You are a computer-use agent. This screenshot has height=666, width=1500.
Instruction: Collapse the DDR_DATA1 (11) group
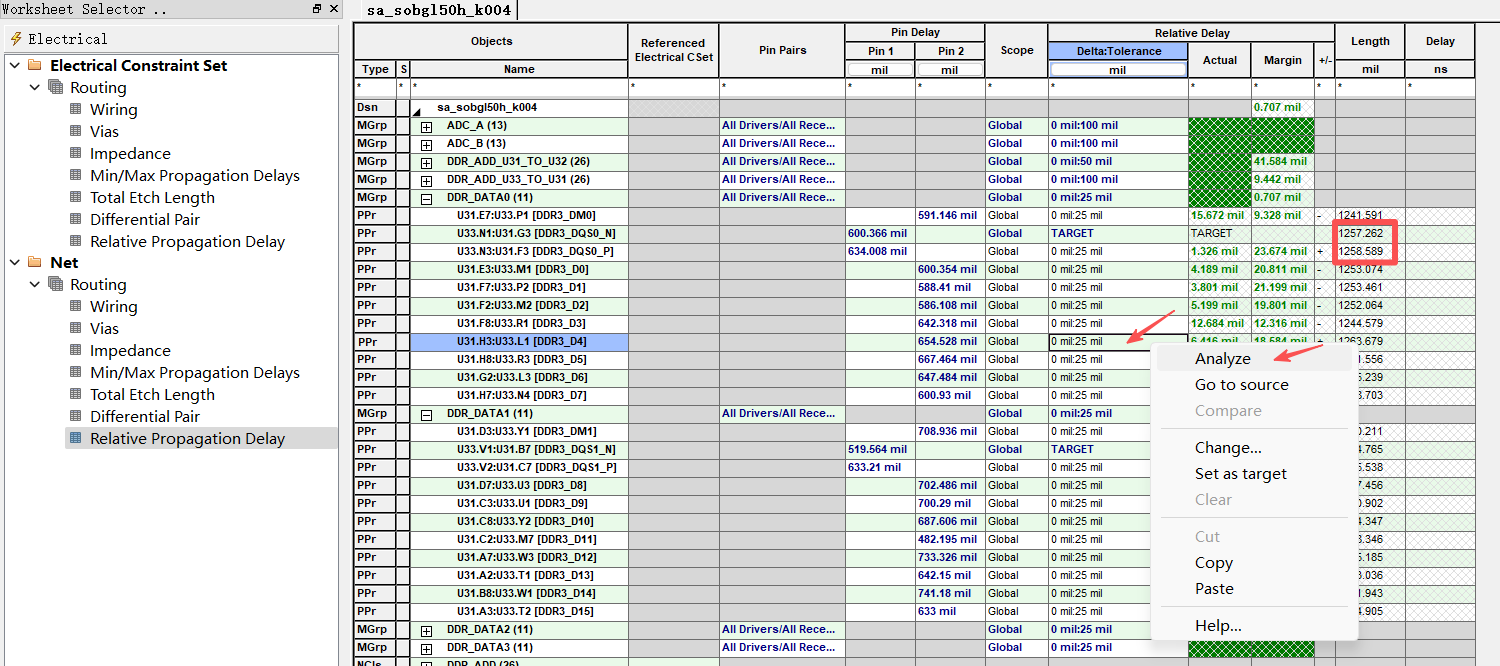coord(426,414)
